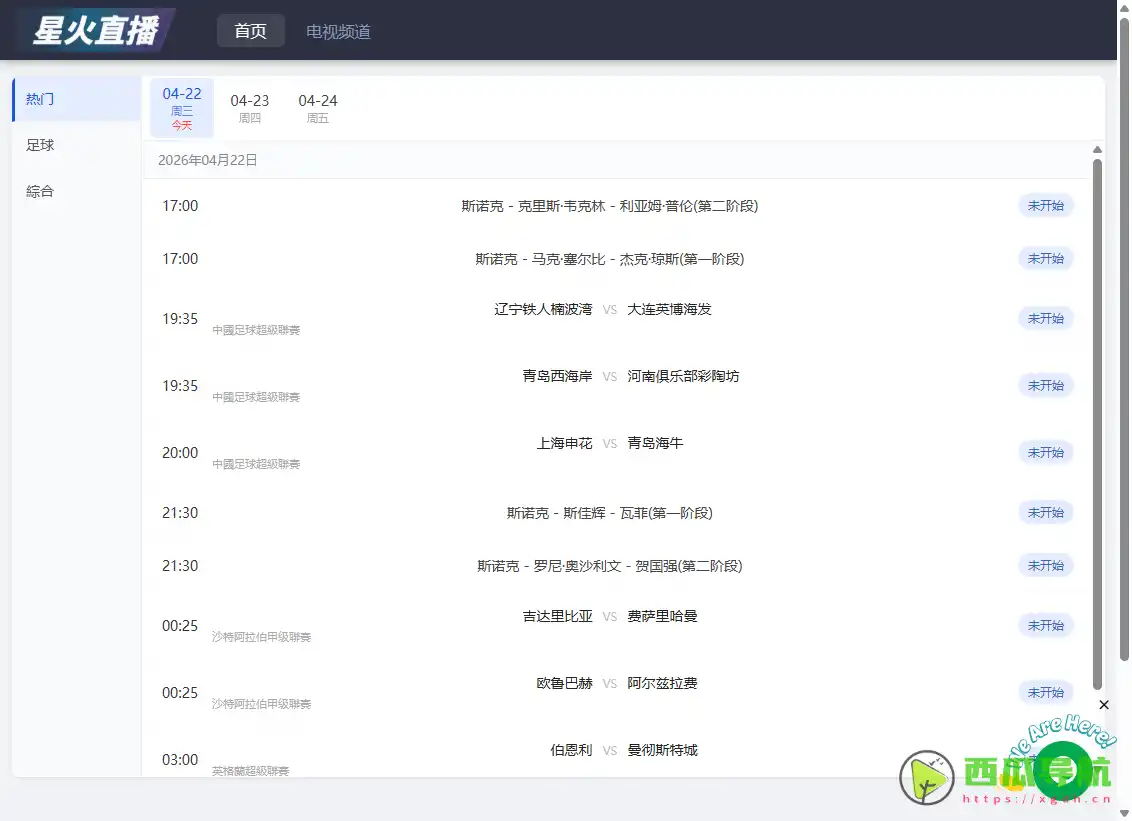The width and height of the screenshot is (1132, 821).
Task: Open match status for 伯恩利 vs 曼彻斯特城
Action: pos(1046,759)
